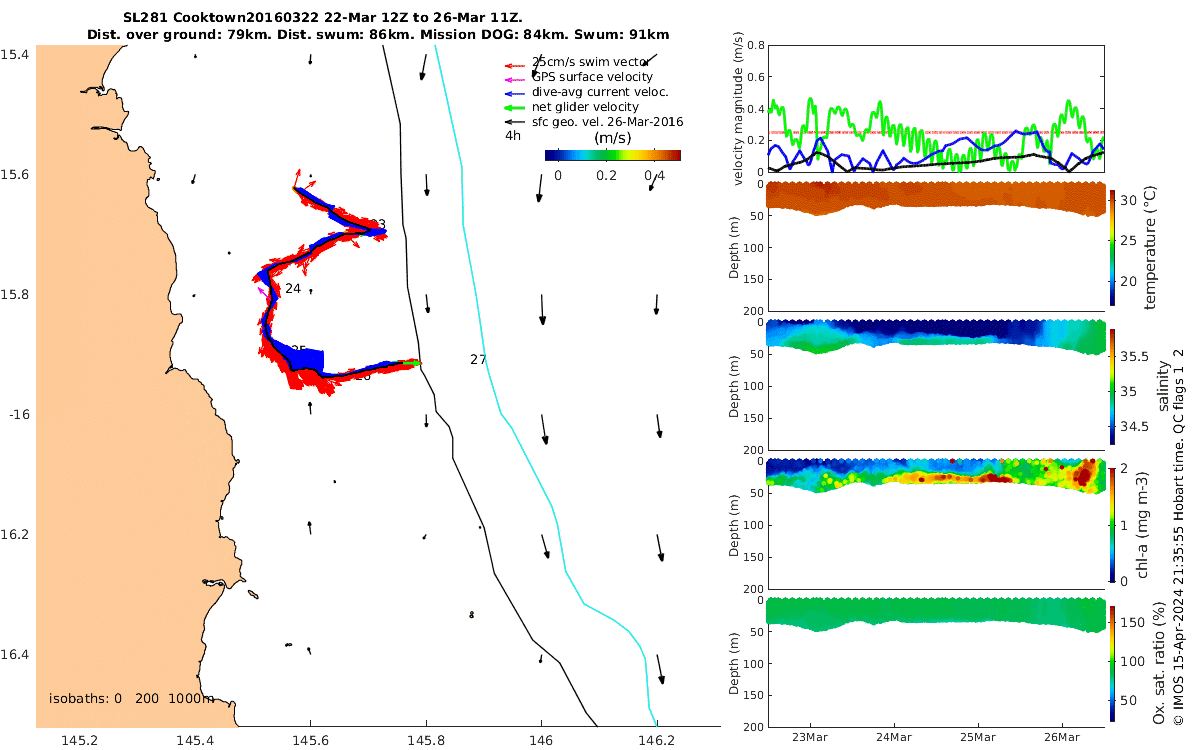Click the '146.2' longitude tick label
Screen dimensions: 1200x750
tap(656, 740)
